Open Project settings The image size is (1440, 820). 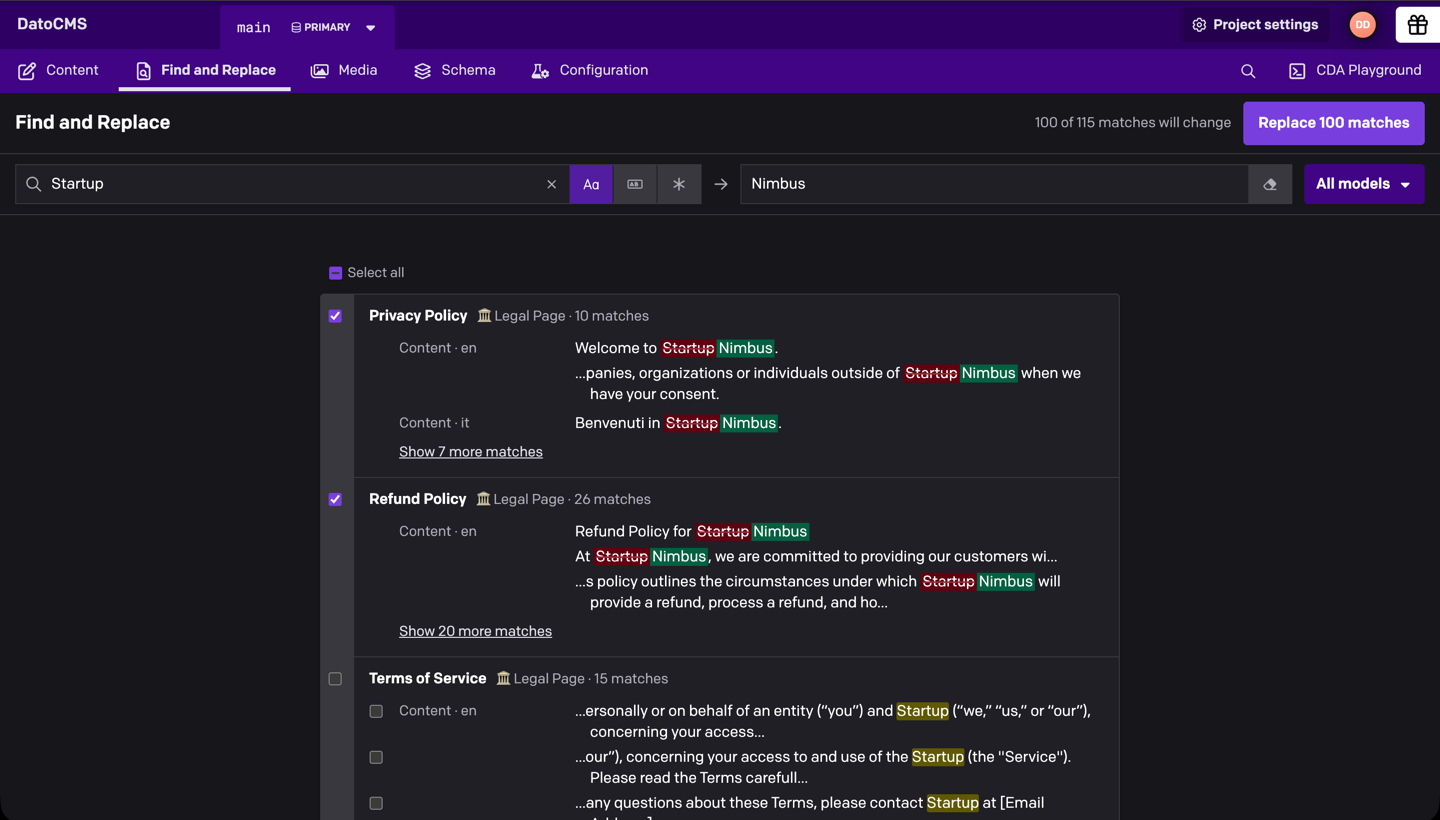(1255, 25)
